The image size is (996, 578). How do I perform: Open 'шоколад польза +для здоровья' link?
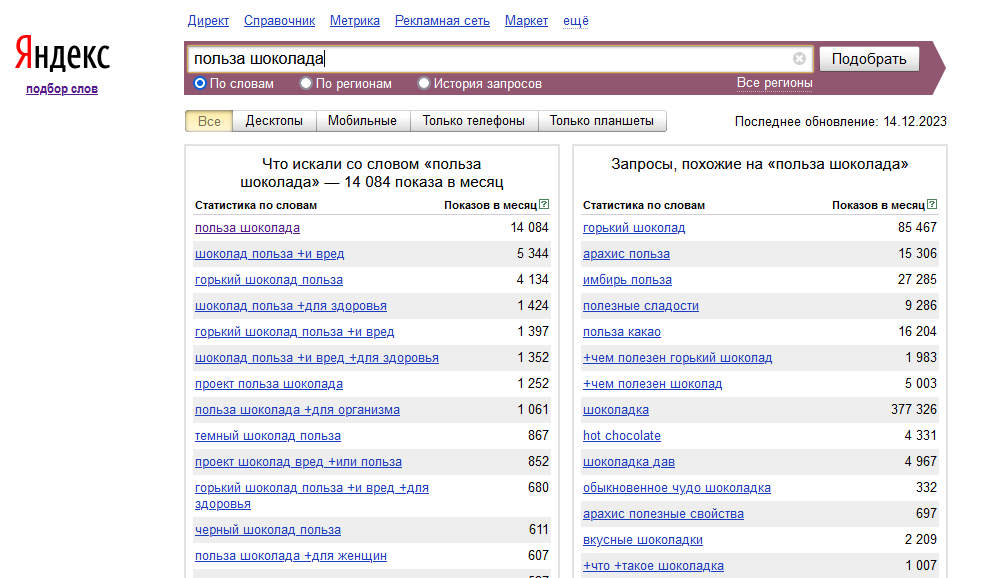coord(291,306)
